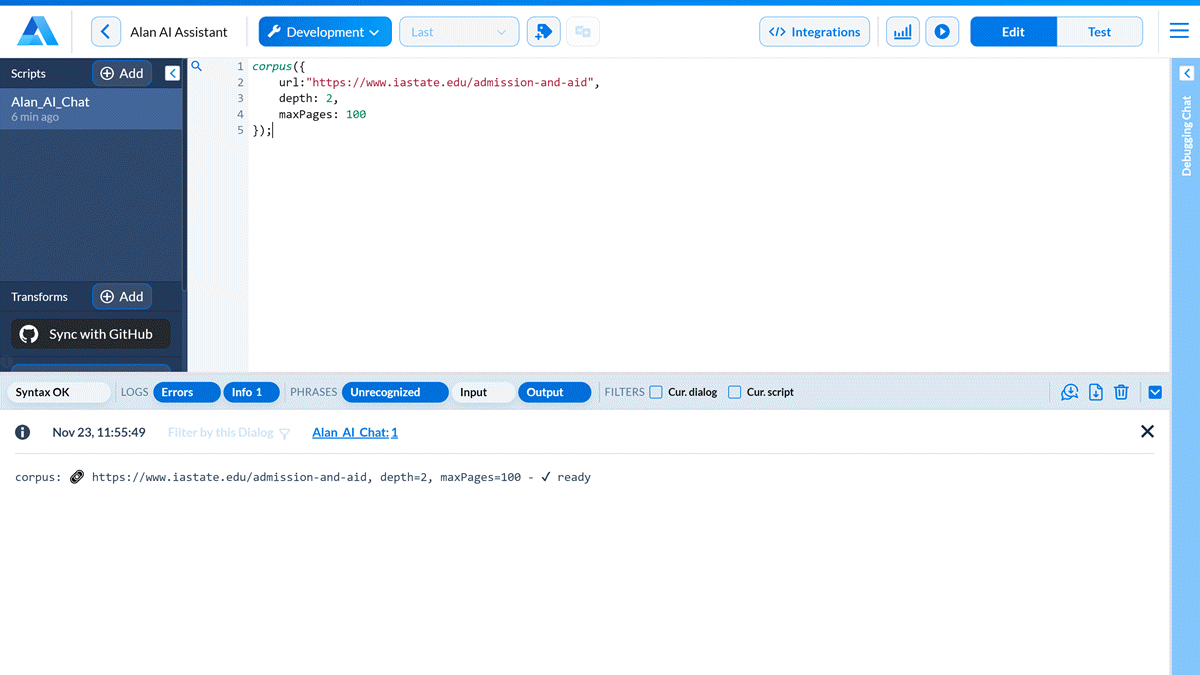Open the Alan_AI_Chat:1 log link
This screenshot has width=1200, height=675.
(x=354, y=432)
